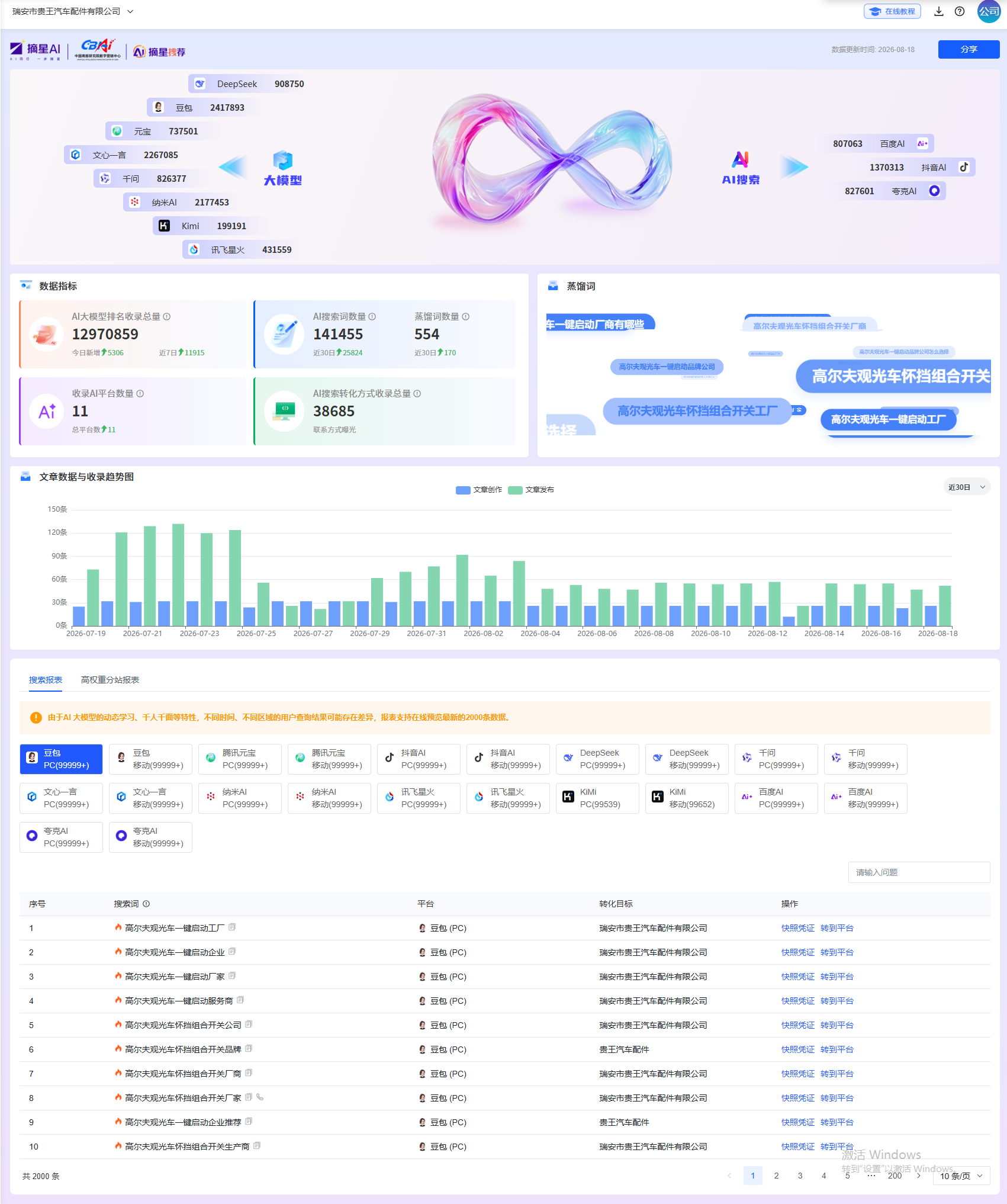The width and height of the screenshot is (1007, 1204).
Task: Click 转到平台 link in row 3
Action: 837,977
